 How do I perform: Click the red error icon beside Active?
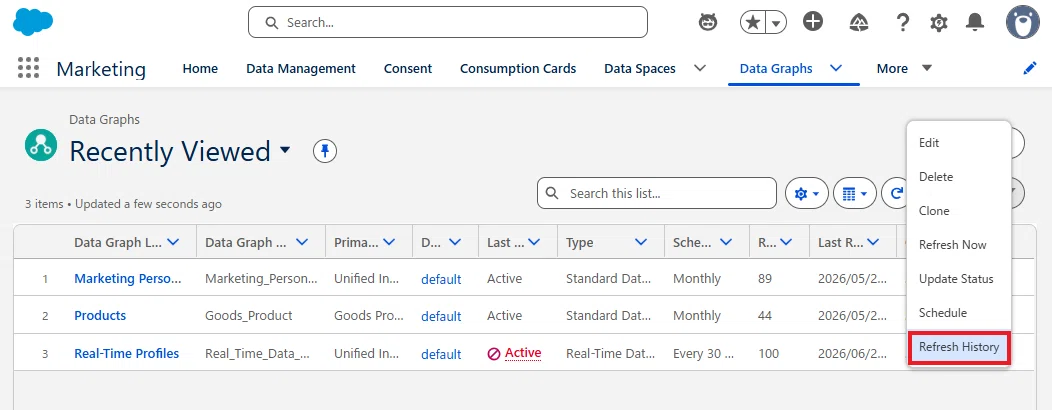(494, 354)
